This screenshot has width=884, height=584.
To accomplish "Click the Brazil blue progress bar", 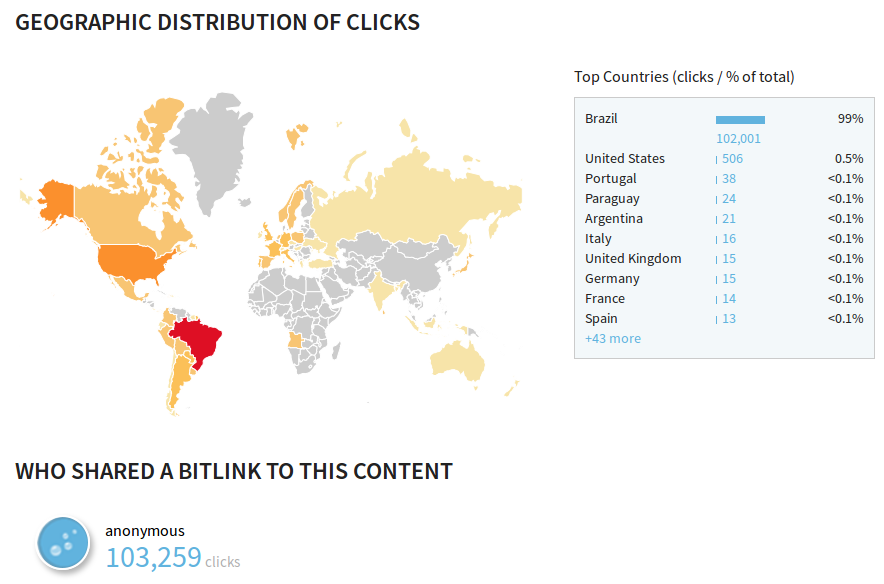I will coord(740,120).
